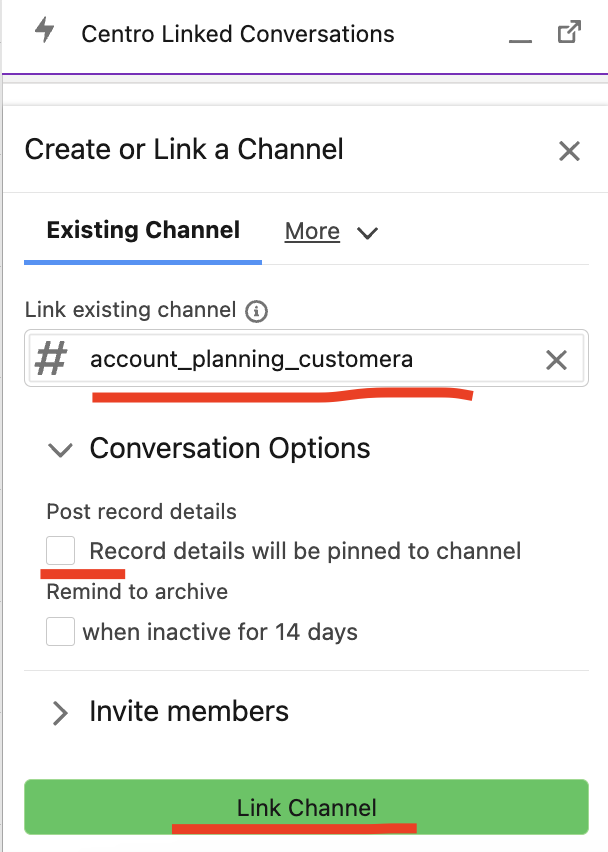
Task: Click the lightning bolt utility icon
Action: point(45,29)
